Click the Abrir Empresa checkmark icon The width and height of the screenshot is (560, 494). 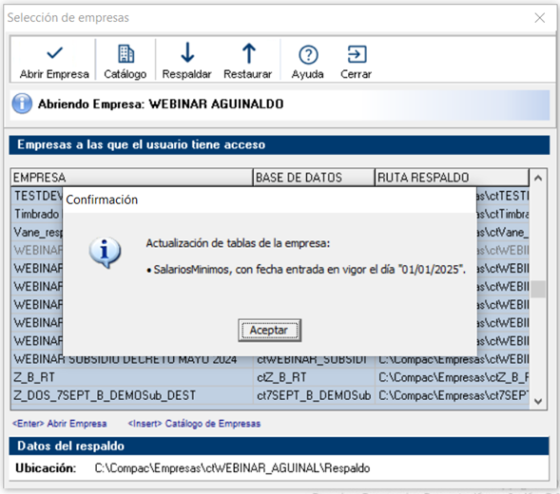point(54,54)
